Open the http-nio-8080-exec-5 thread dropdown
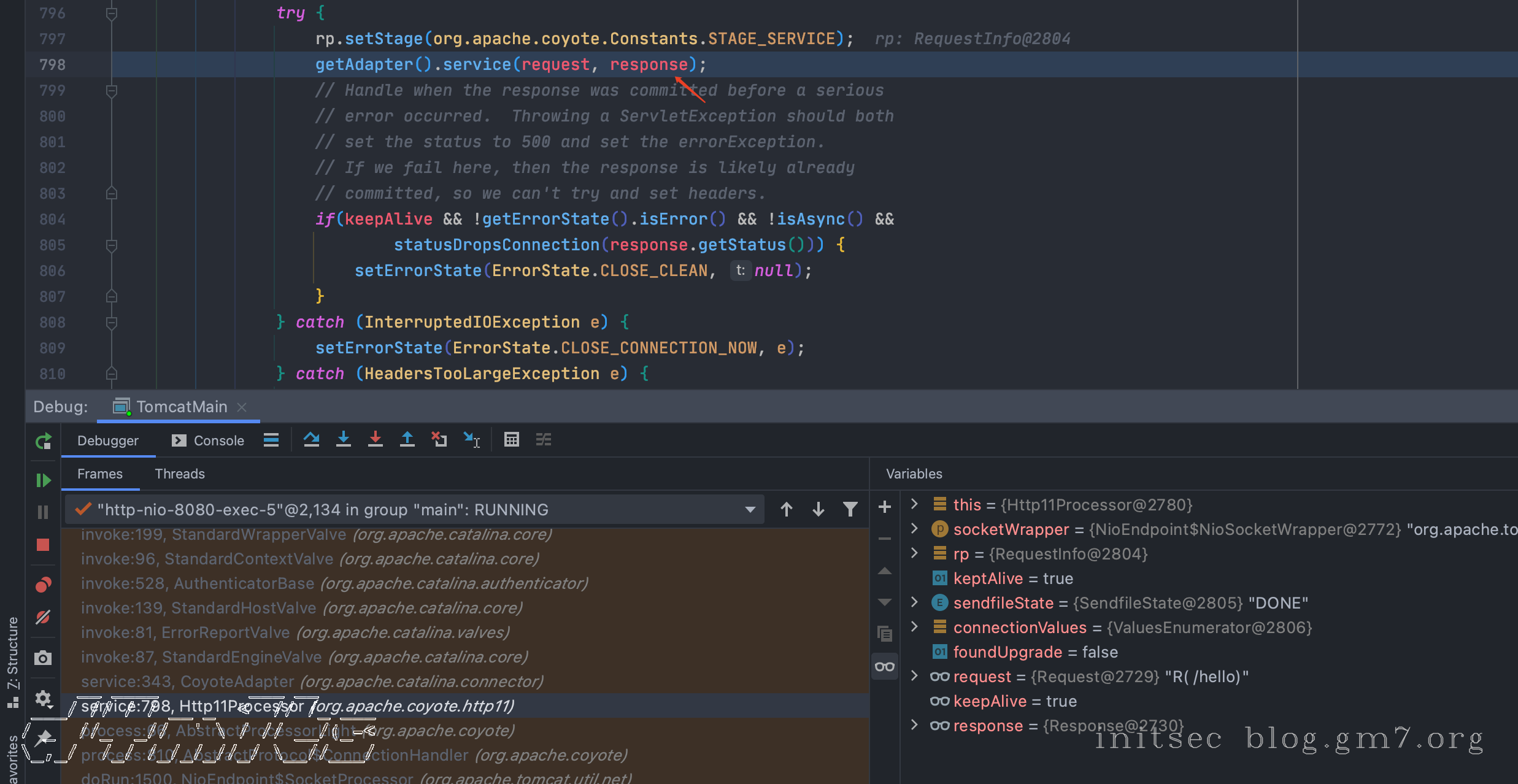Screen dimensions: 1518x784 (749, 509)
